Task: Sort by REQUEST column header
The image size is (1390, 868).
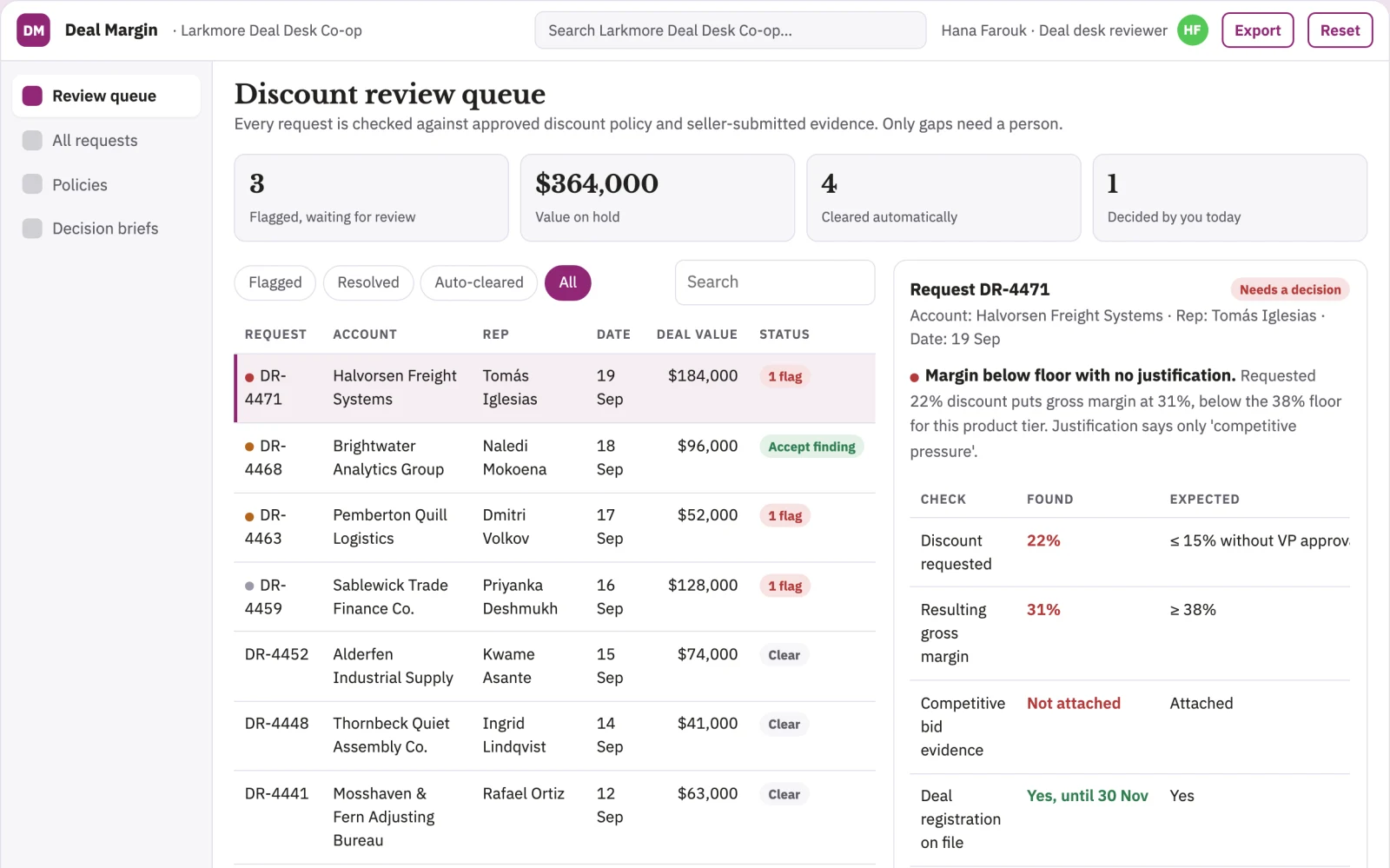Action: (275, 335)
